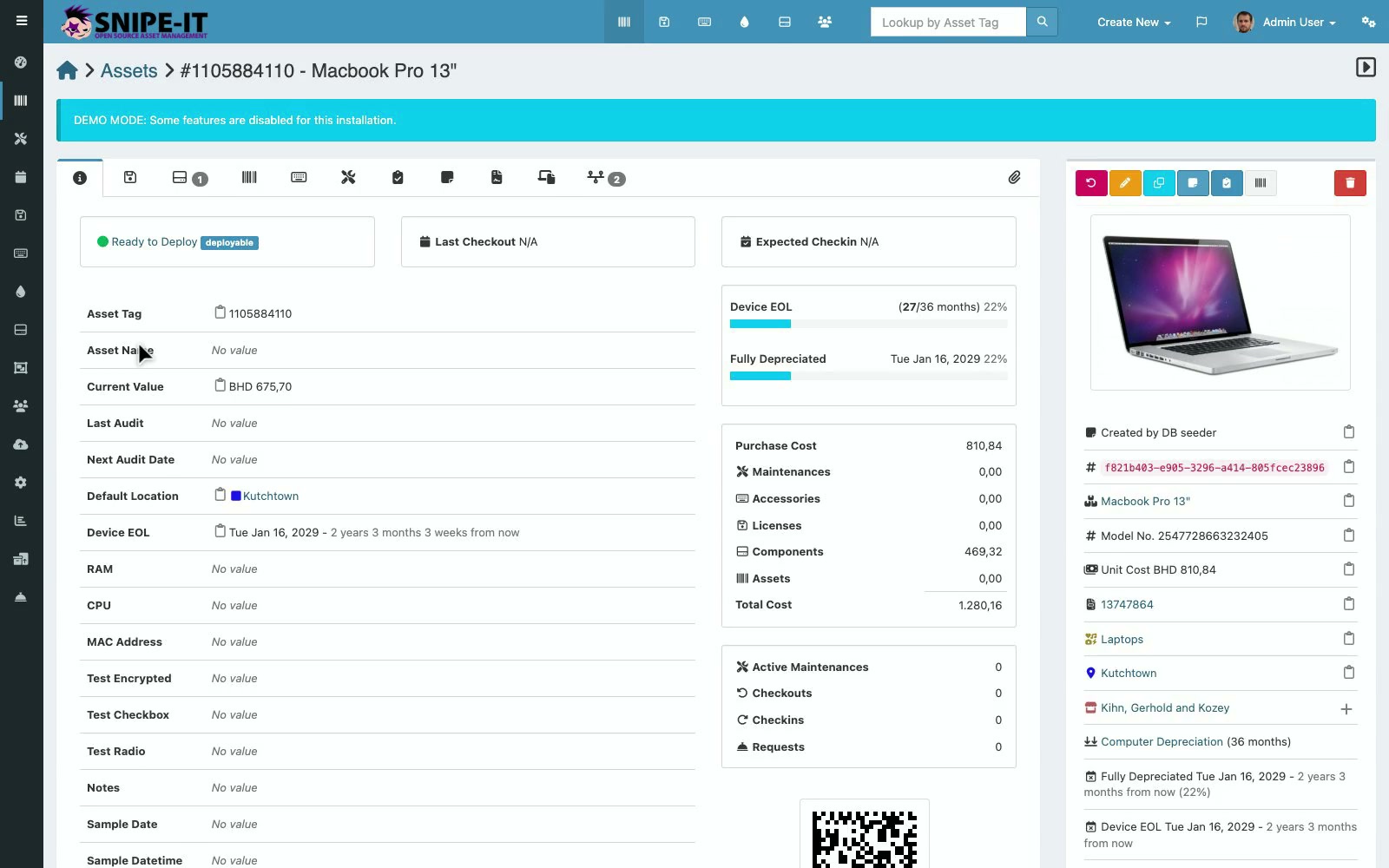
Task: Click the Ready to Deploy status
Action: pos(154,241)
